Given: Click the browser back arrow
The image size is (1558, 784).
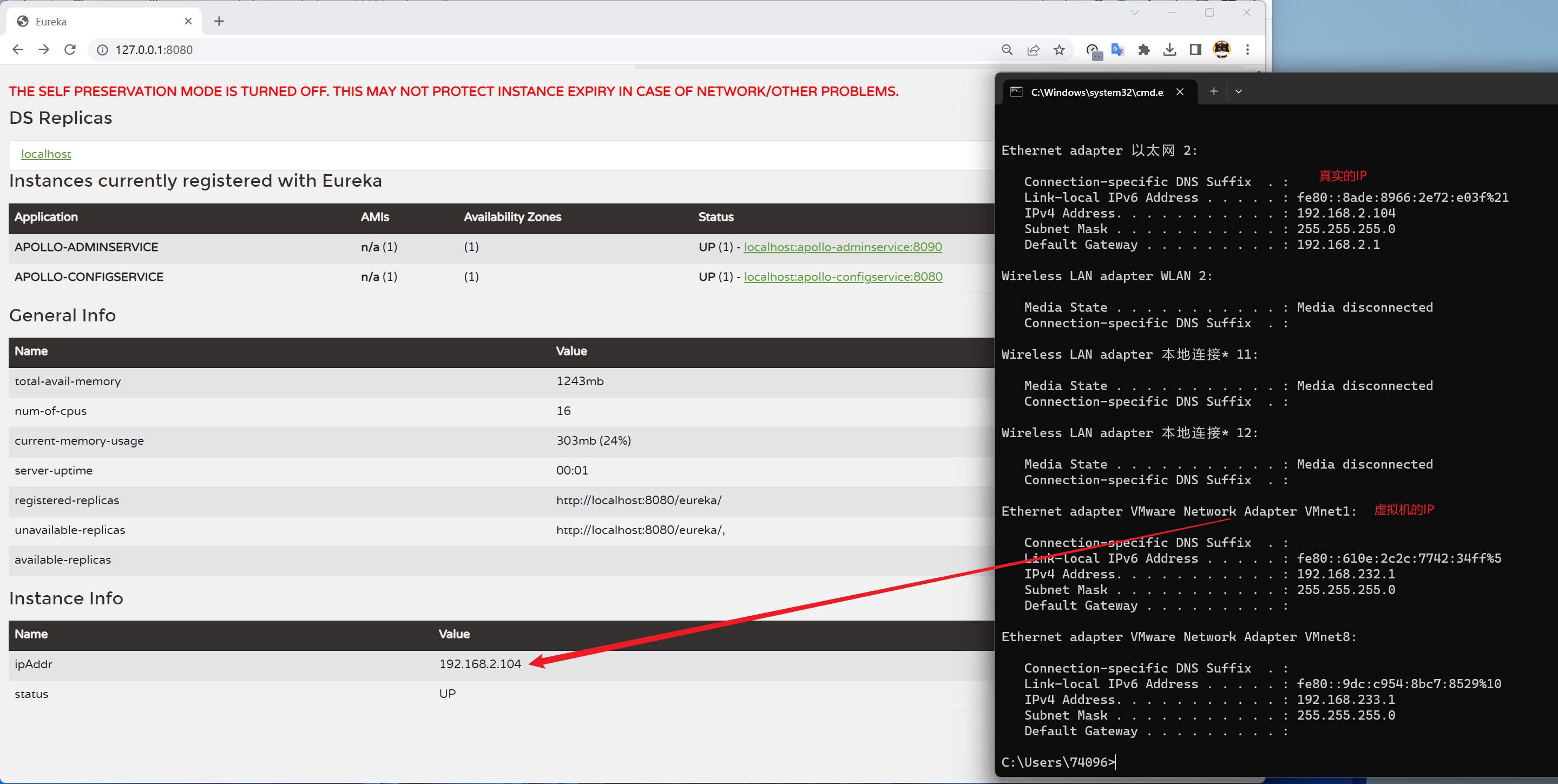Looking at the screenshot, I should [17, 50].
